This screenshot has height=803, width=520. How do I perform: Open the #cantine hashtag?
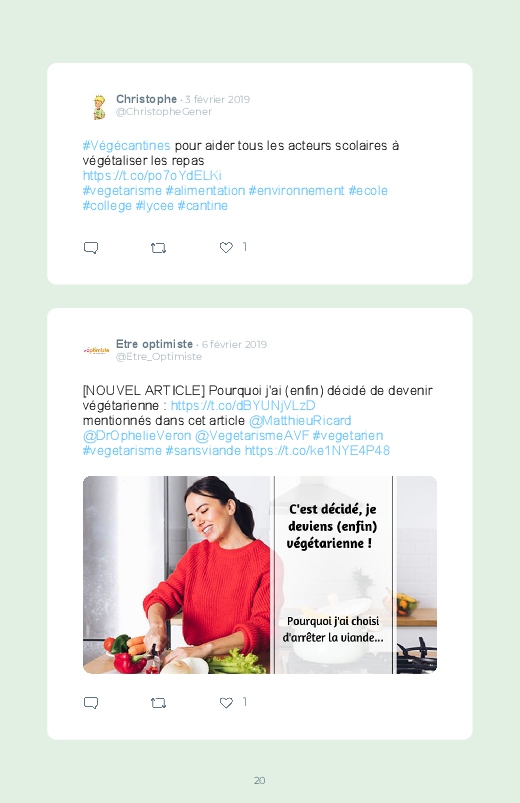pyautogui.click(x=202, y=205)
